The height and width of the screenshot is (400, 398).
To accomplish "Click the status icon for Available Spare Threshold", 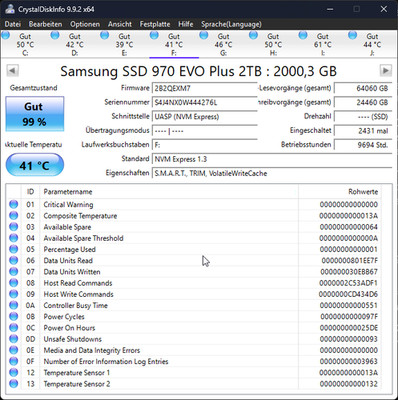I will [x=14, y=238].
